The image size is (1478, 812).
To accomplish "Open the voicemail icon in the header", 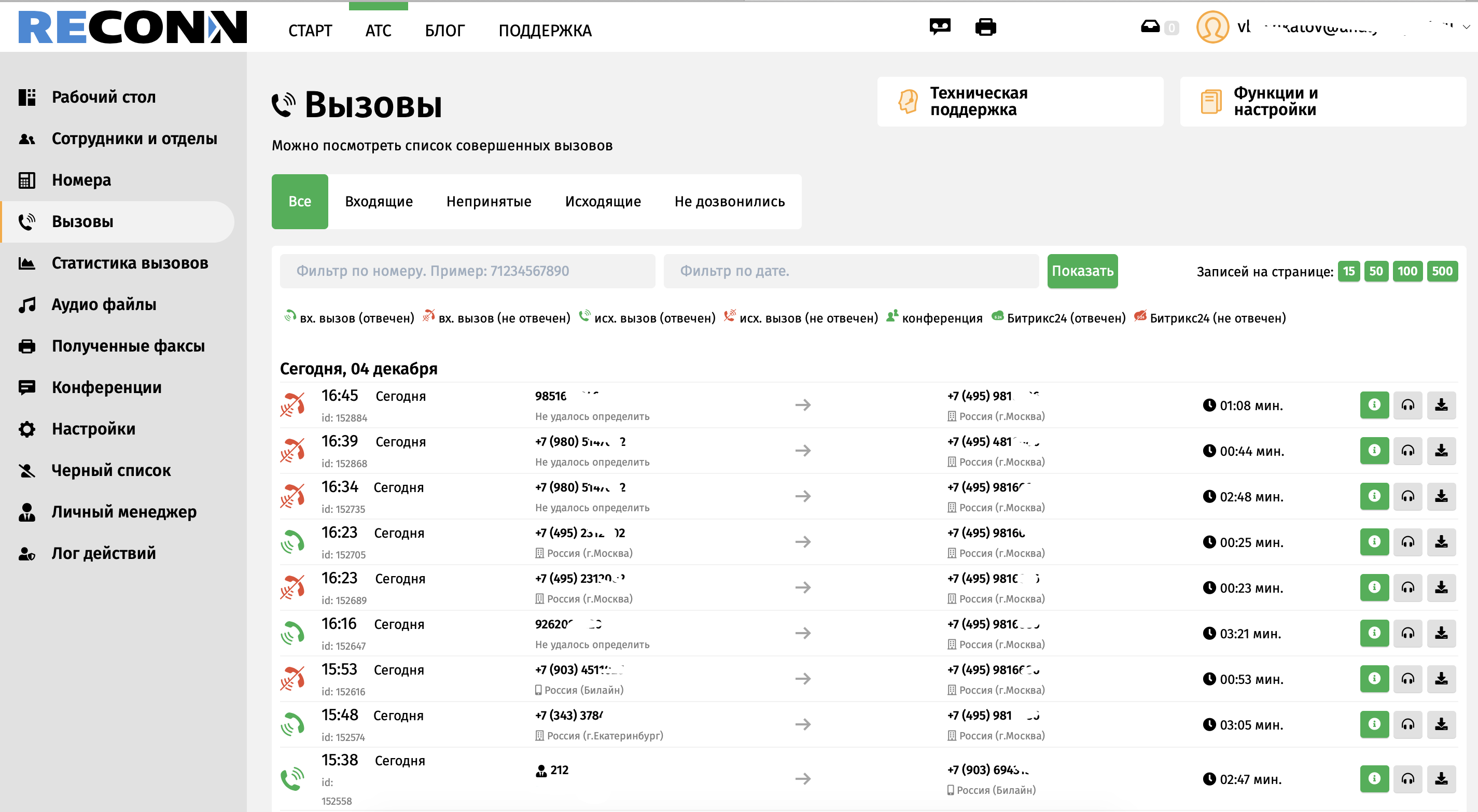I will pyautogui.click(x=940, y=27).
